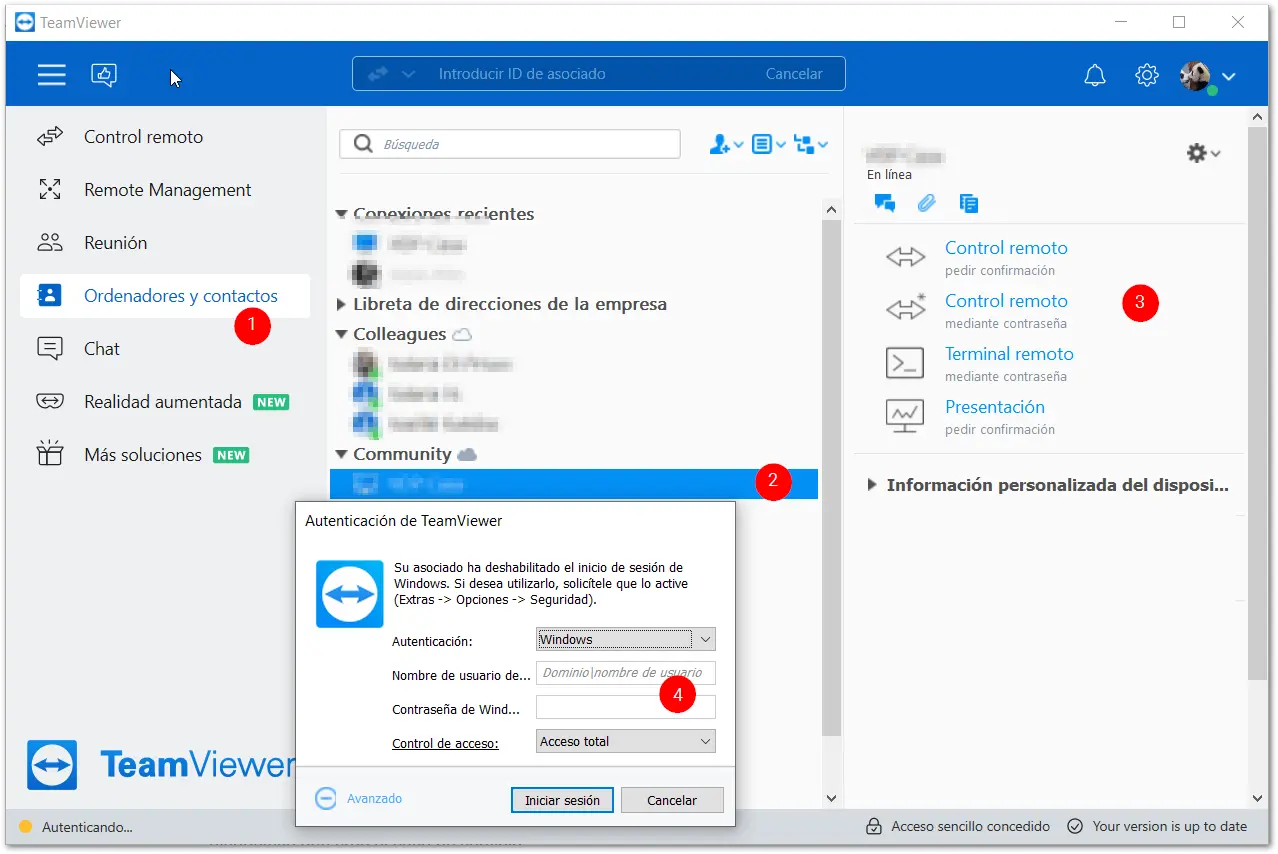
Task: Click the Nombre de usuario de Windows field
Action: point(626,673)
